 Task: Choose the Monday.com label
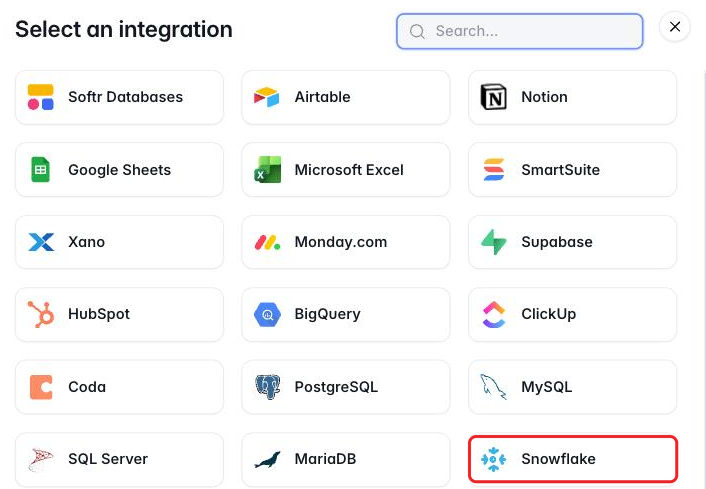click(341, 242)
